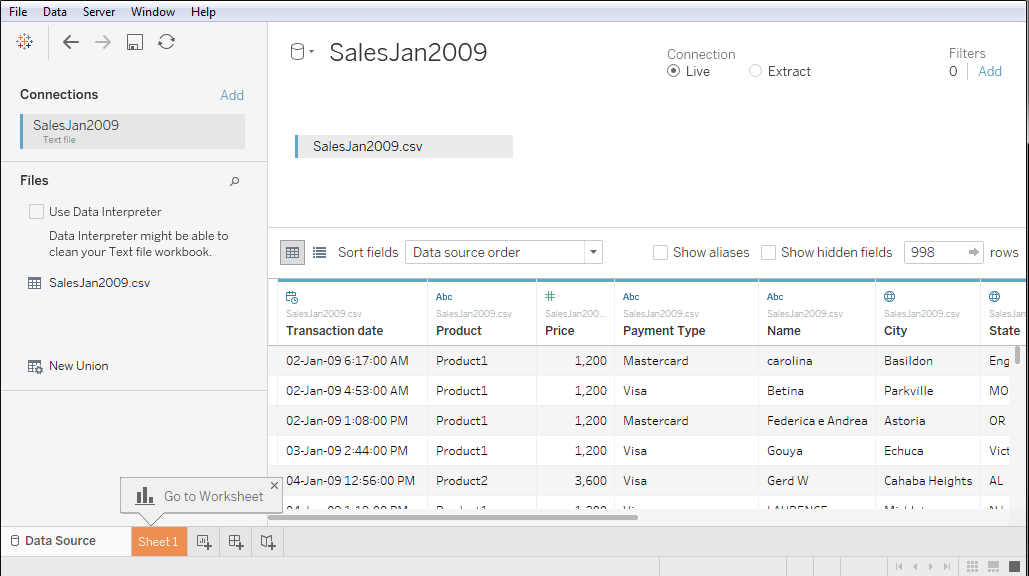The image size is (1029, 576).
Task: Apply row count with the arrow in rows box
Action: (974, 253)
